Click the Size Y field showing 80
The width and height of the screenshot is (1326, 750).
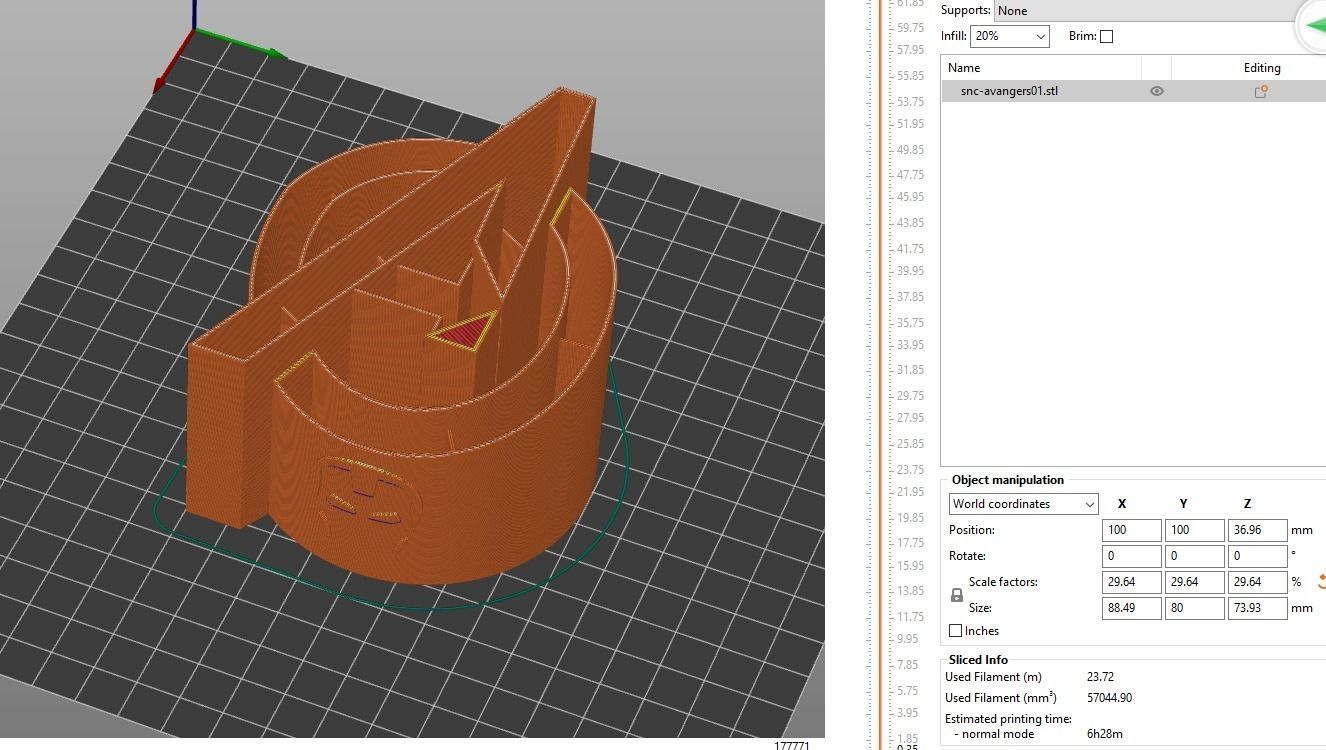pos(1194,608)
